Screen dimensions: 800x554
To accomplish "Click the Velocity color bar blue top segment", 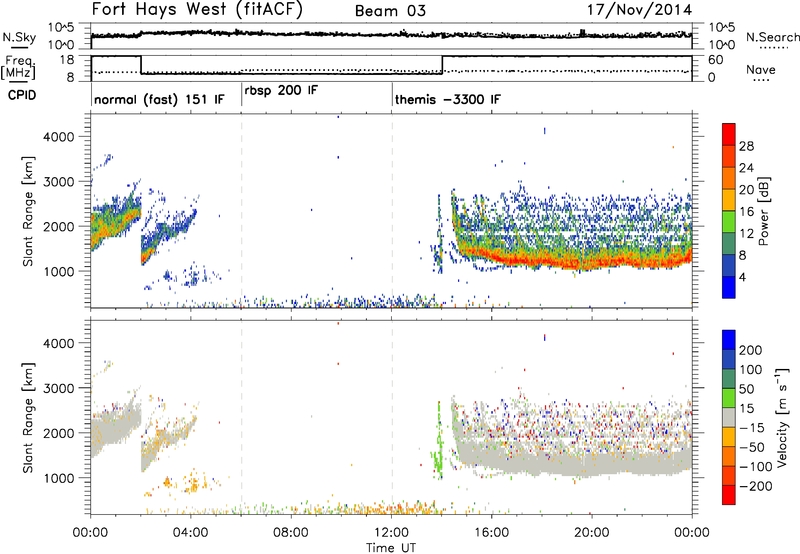I will (x=729, y=340).
